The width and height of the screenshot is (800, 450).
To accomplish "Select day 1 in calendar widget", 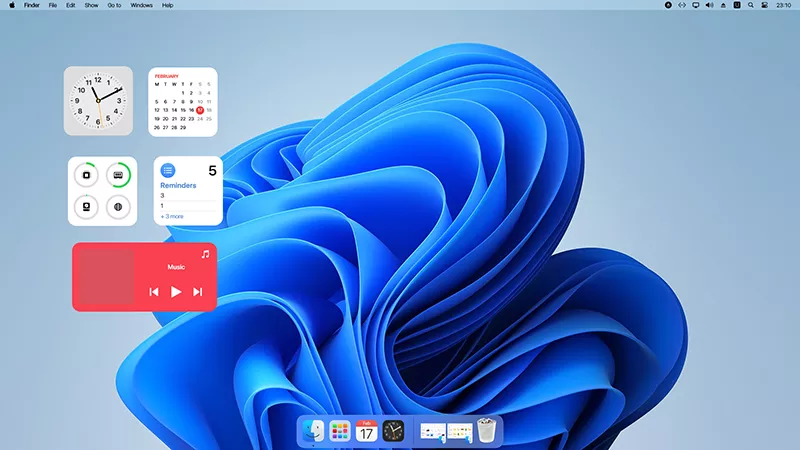I will coord(183,93).
